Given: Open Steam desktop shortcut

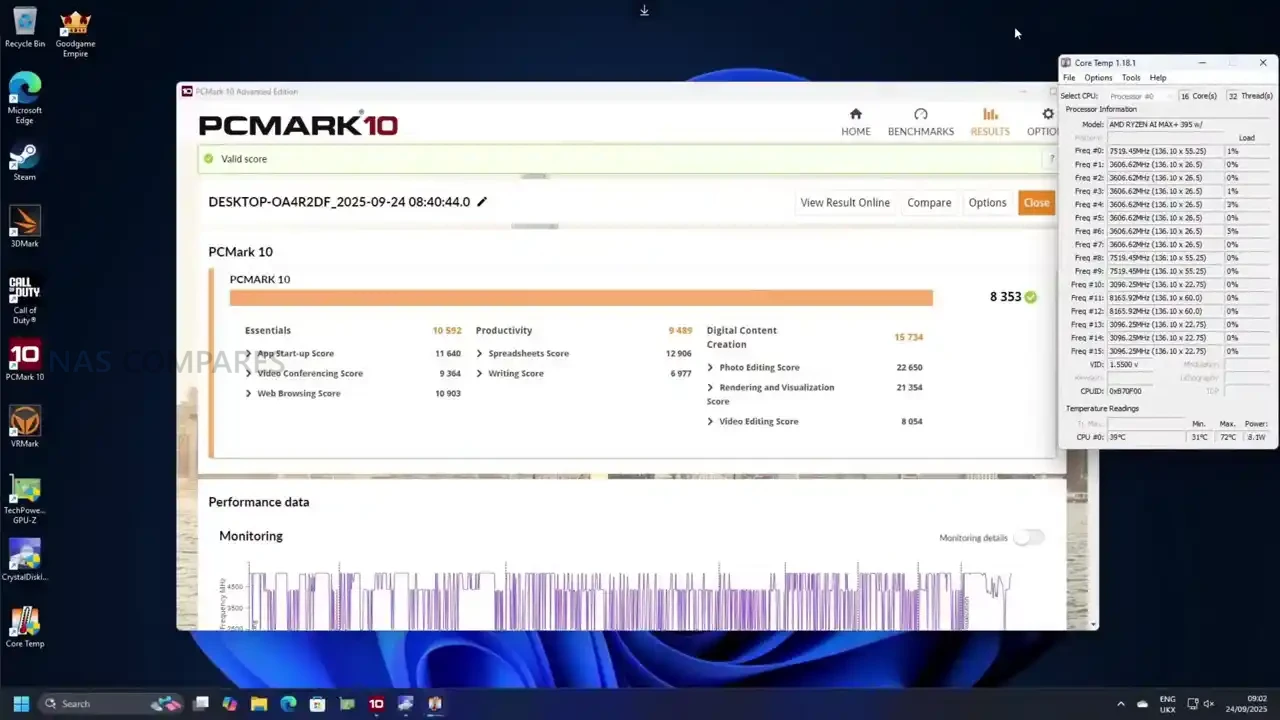Looking at the screenshot, I should pos(24,158).
